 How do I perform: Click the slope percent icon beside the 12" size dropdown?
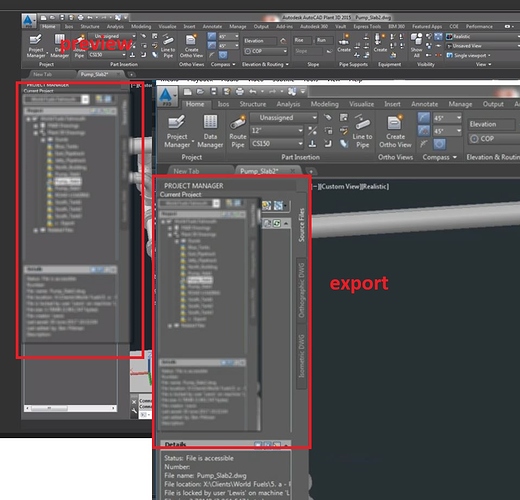(312, 130)
